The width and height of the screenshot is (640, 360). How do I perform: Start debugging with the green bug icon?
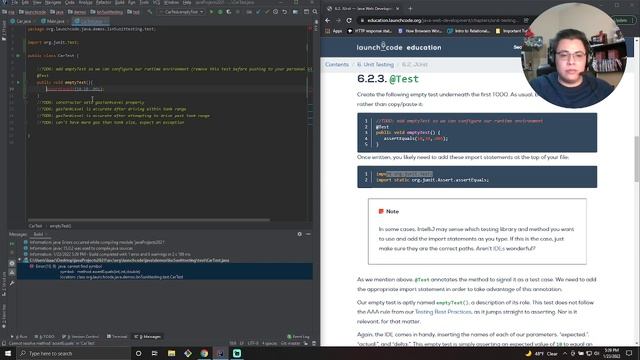pos(220,12)
